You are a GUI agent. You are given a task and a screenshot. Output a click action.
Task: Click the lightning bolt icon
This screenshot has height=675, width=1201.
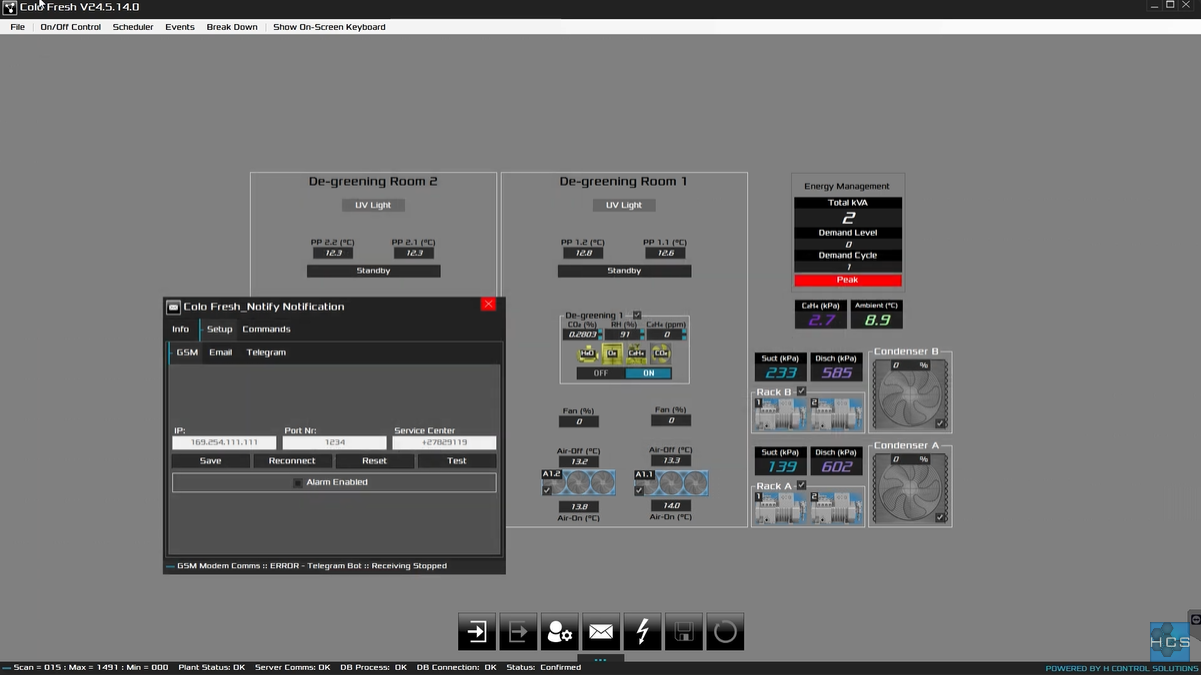[642, 632]
